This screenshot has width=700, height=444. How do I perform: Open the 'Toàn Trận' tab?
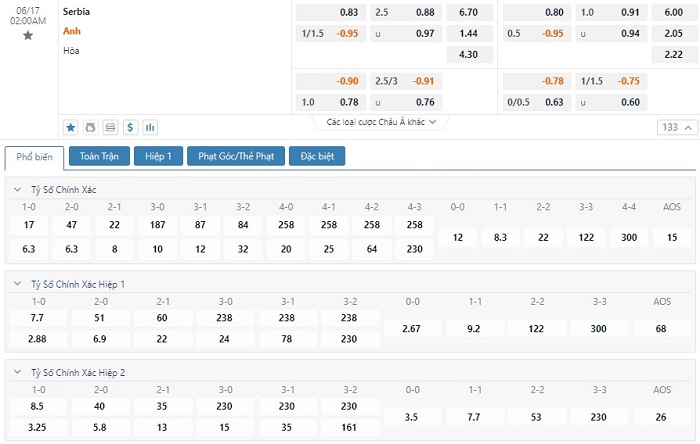coord(100,156)
